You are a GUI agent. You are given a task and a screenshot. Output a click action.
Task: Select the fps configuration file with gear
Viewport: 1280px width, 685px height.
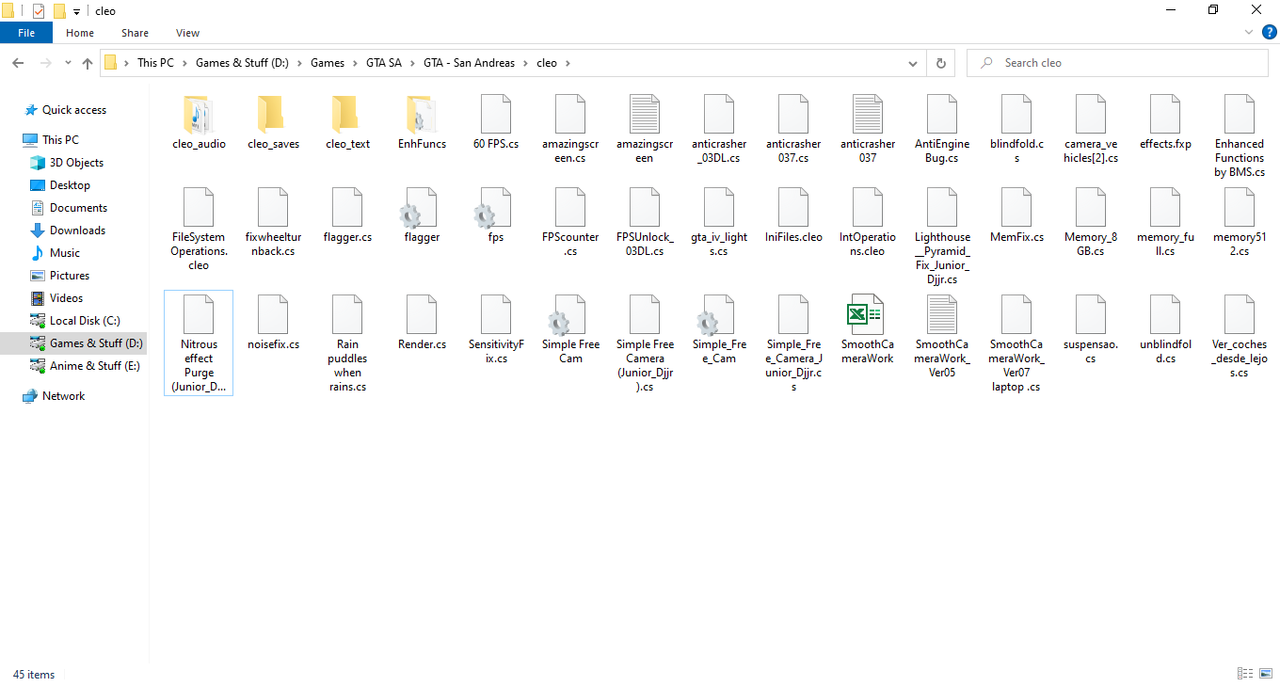496,215
